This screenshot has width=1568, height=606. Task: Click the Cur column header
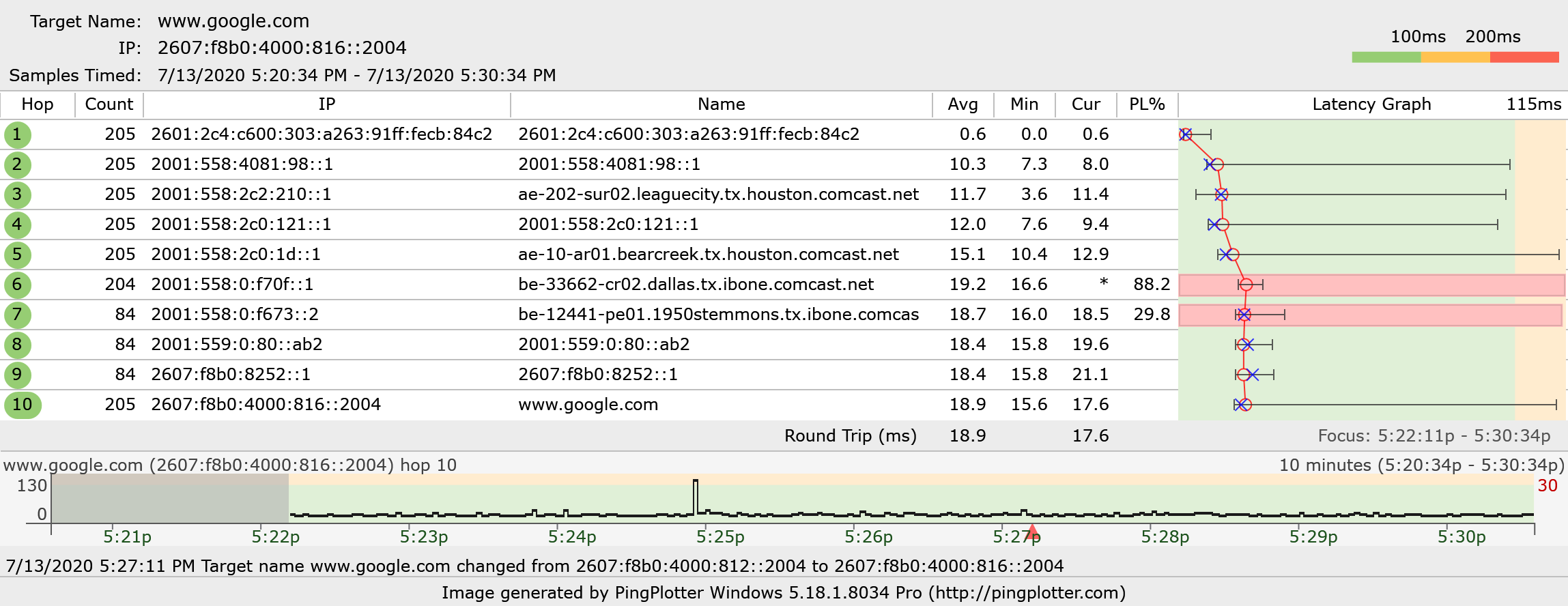click(x=1086, y=104)
